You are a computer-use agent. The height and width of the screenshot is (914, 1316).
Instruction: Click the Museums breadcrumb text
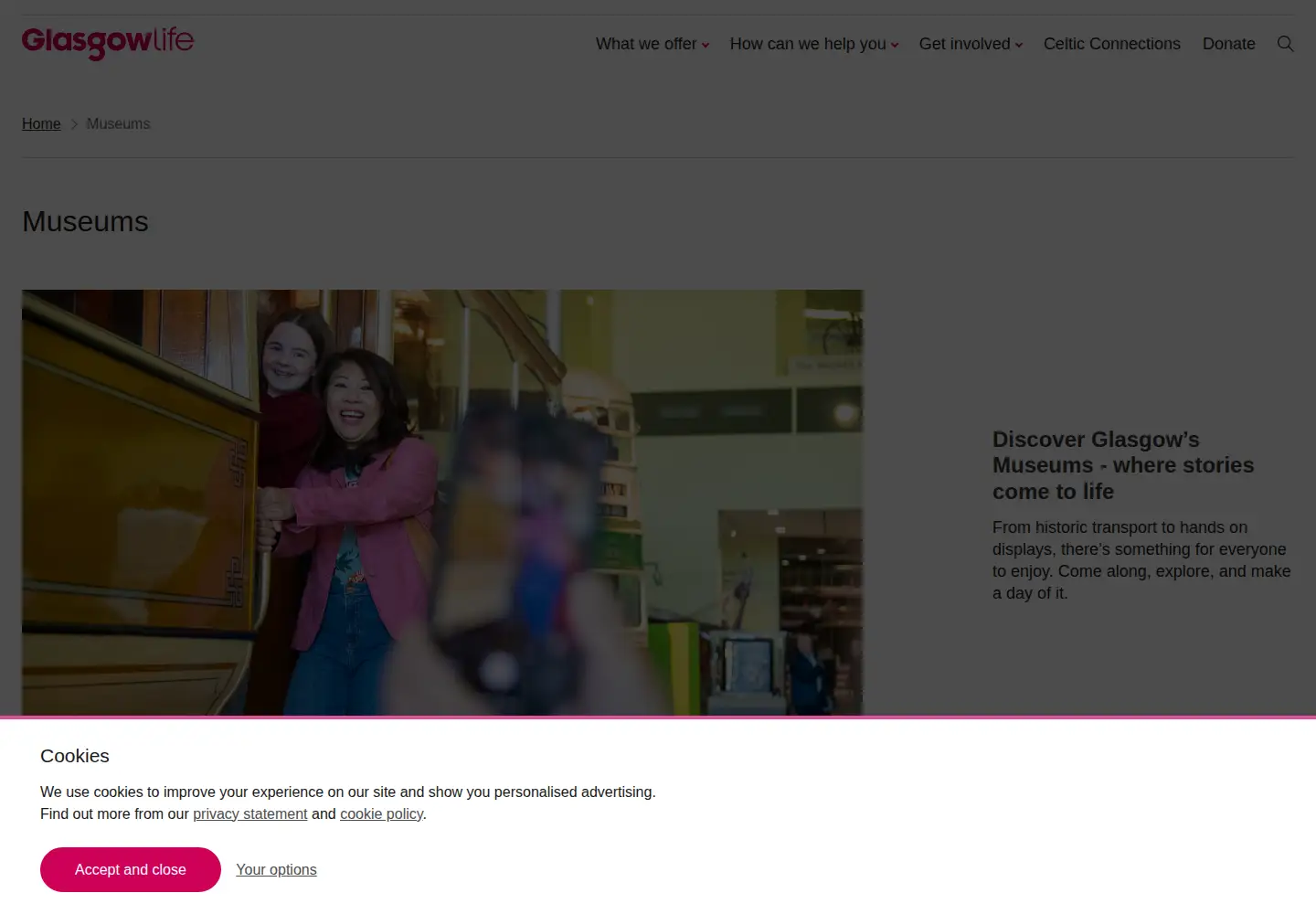pyautogui.click(x=118, y=123)
